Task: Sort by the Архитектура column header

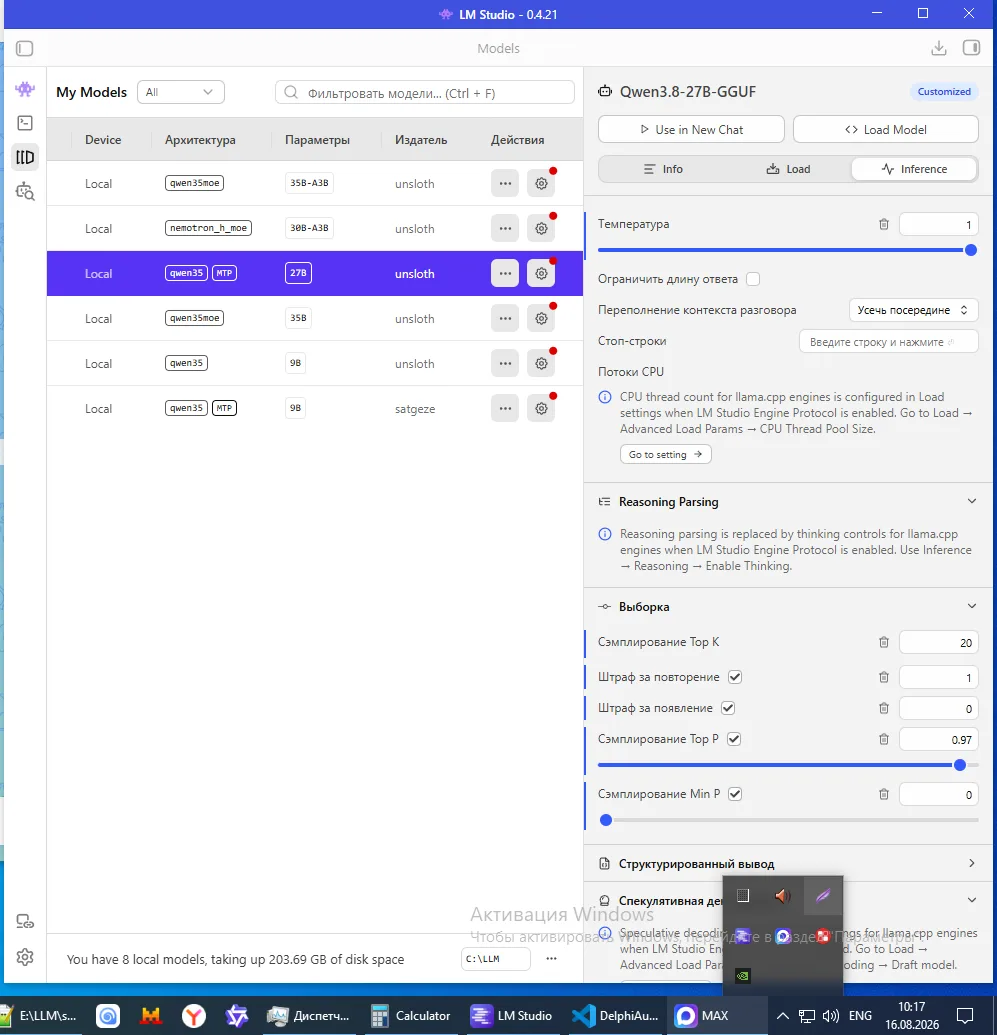Action: [x=200, y=140]
